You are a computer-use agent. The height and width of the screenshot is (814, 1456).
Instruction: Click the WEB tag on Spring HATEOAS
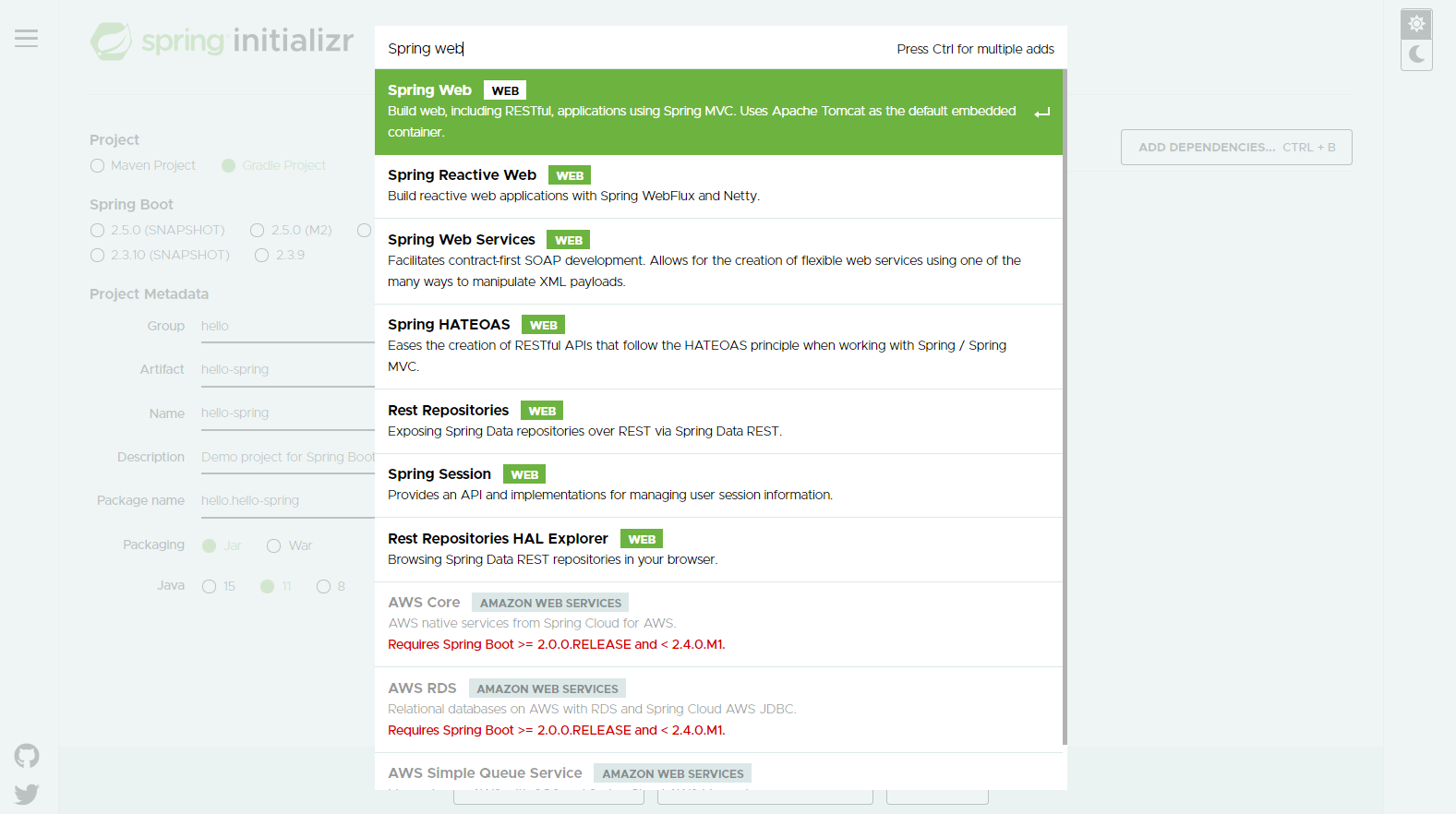[x=543, y=325]
